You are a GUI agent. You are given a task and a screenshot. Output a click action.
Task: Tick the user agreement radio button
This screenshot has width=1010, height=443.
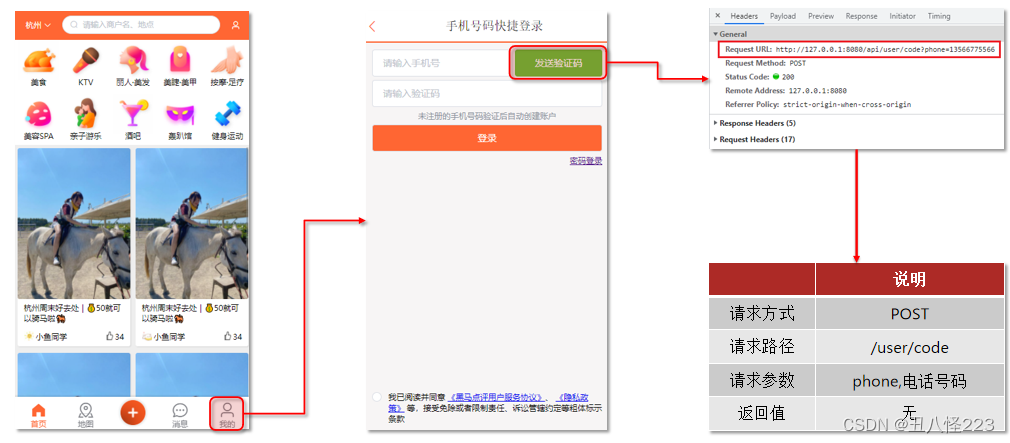tap(377, 397)
